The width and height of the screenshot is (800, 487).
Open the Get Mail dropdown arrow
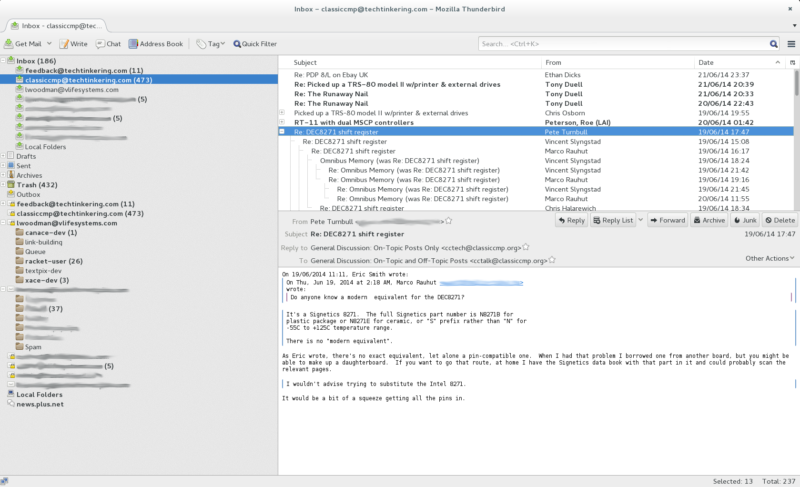49,44
